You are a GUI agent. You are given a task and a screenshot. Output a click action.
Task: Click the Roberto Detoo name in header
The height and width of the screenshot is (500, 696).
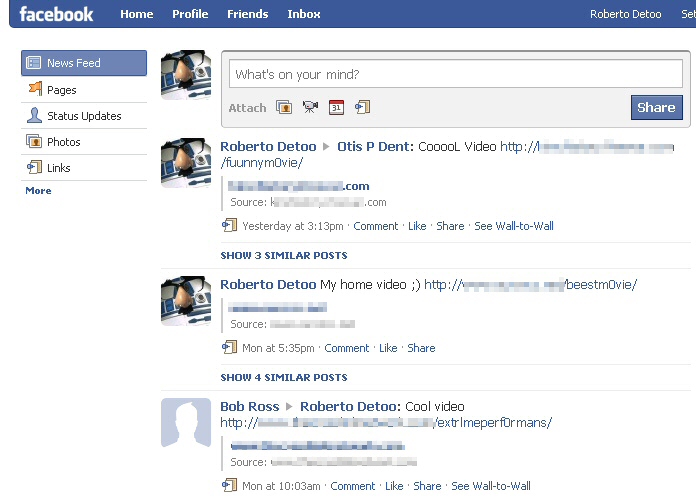(625, 14)
